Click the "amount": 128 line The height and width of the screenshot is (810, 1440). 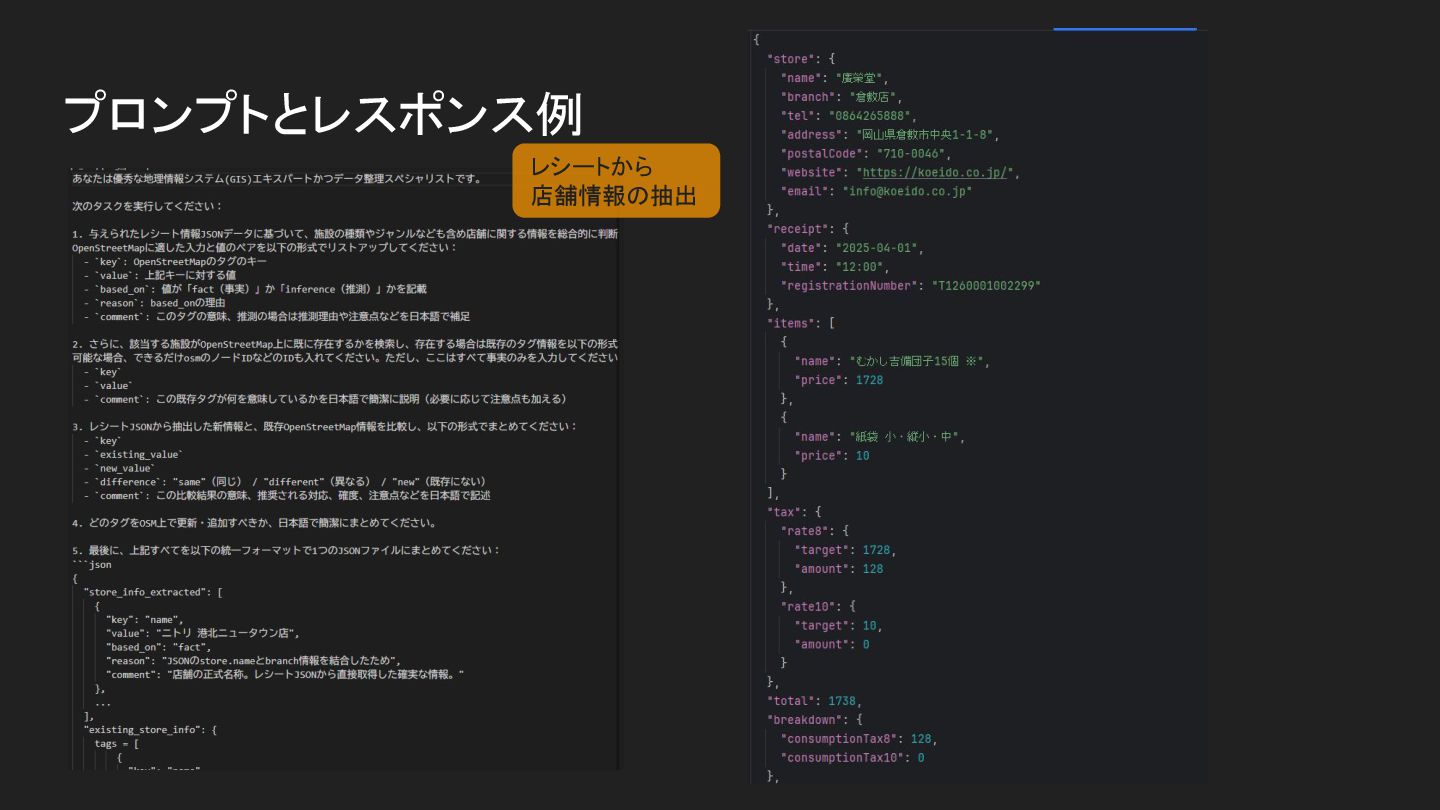(838, 569)
